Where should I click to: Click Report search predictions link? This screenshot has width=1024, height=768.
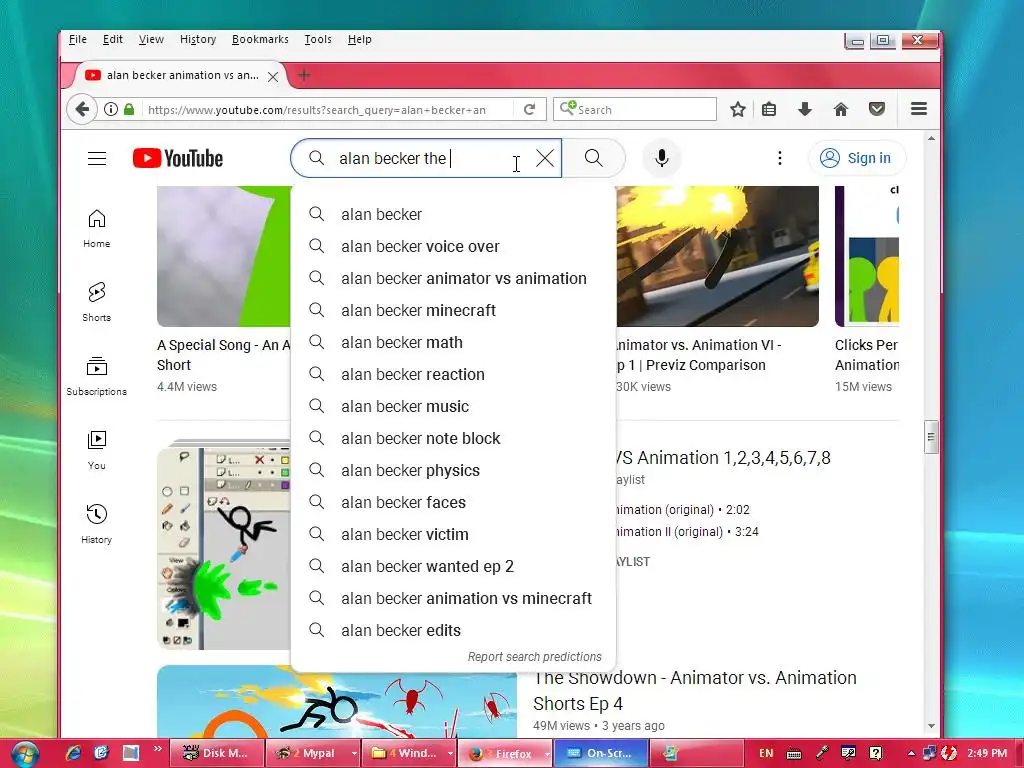(x=534, y=657)
